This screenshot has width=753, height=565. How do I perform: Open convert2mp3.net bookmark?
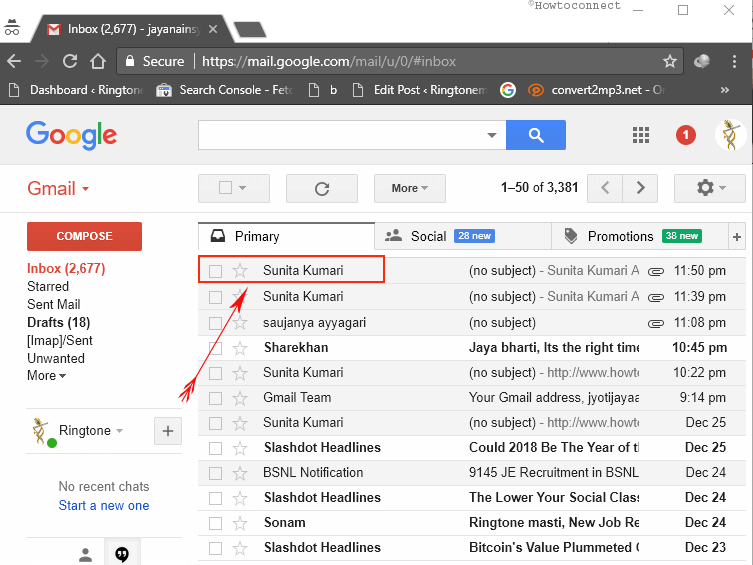(x=596, y=90)
